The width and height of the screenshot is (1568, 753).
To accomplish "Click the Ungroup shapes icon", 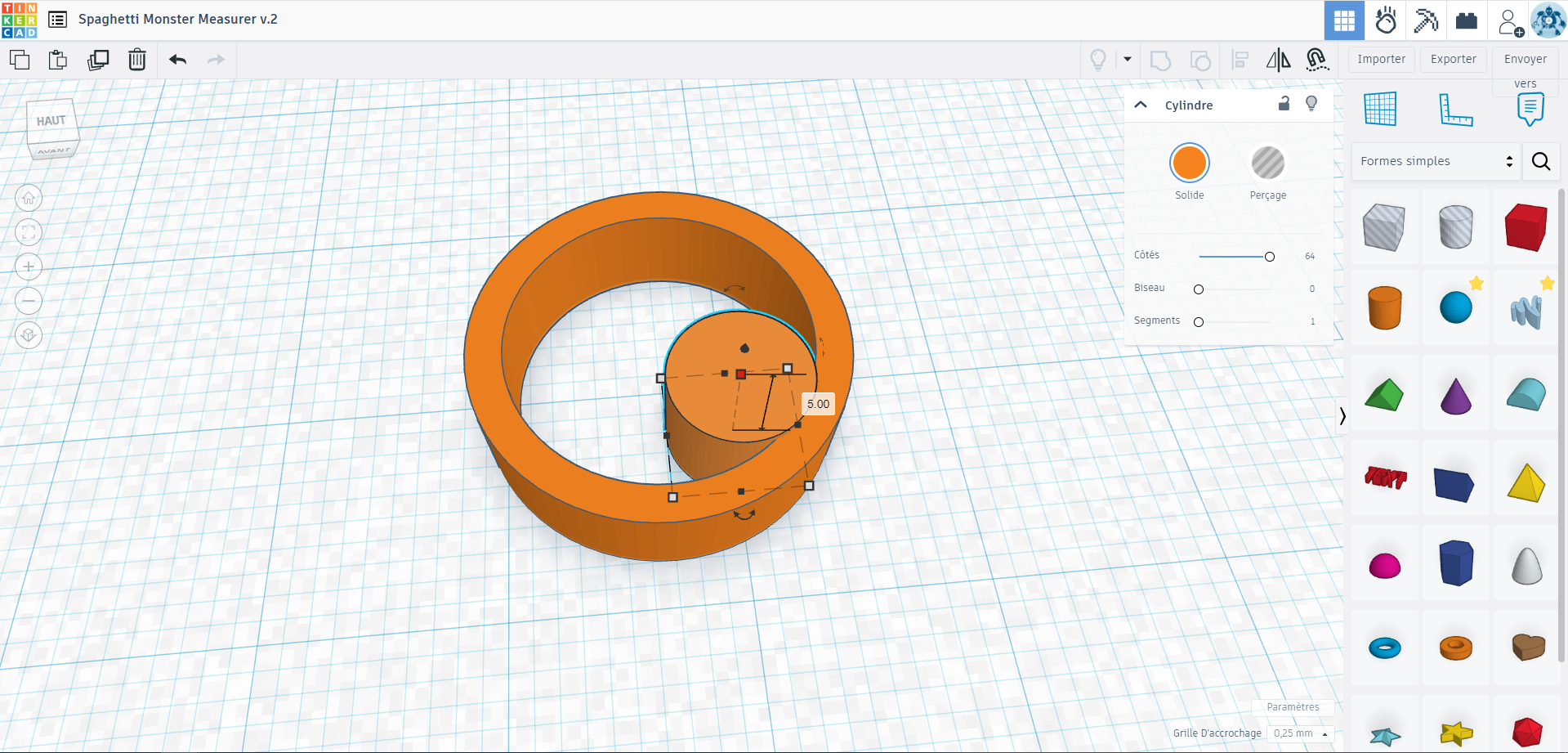I will point(1200,61).
